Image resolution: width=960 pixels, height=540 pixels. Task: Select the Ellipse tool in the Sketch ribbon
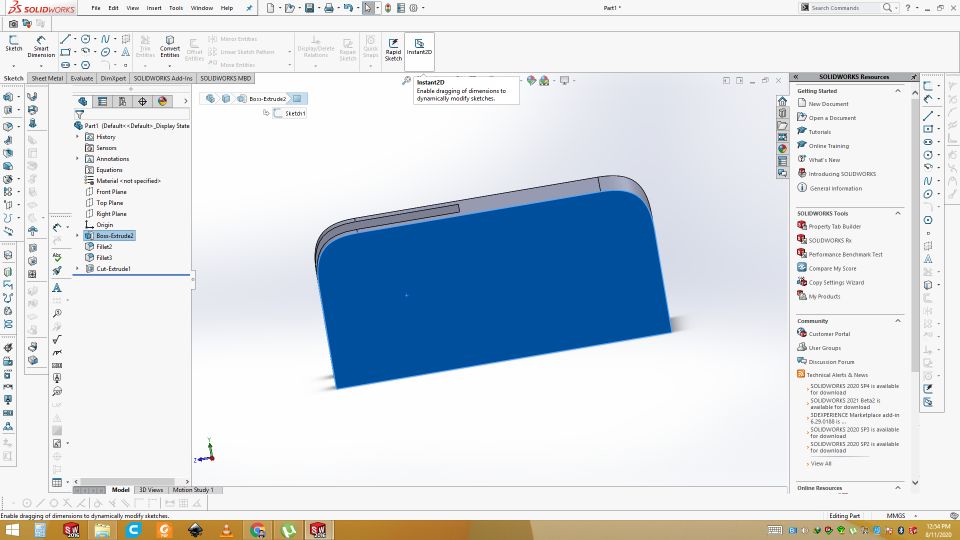click(x=105, y=52)
